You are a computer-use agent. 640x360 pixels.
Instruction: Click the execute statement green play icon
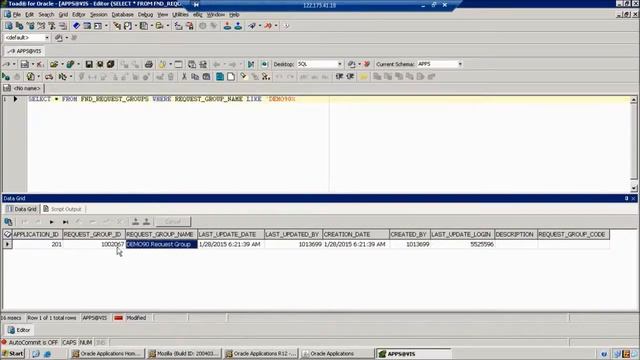6,77
